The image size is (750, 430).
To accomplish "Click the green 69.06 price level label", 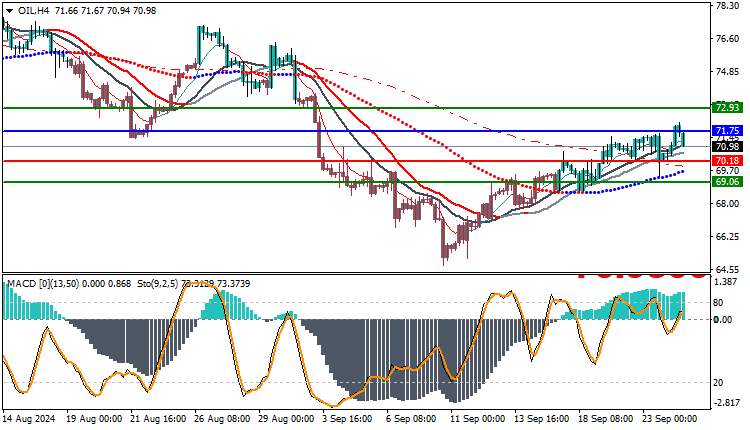I will (727, 182).
